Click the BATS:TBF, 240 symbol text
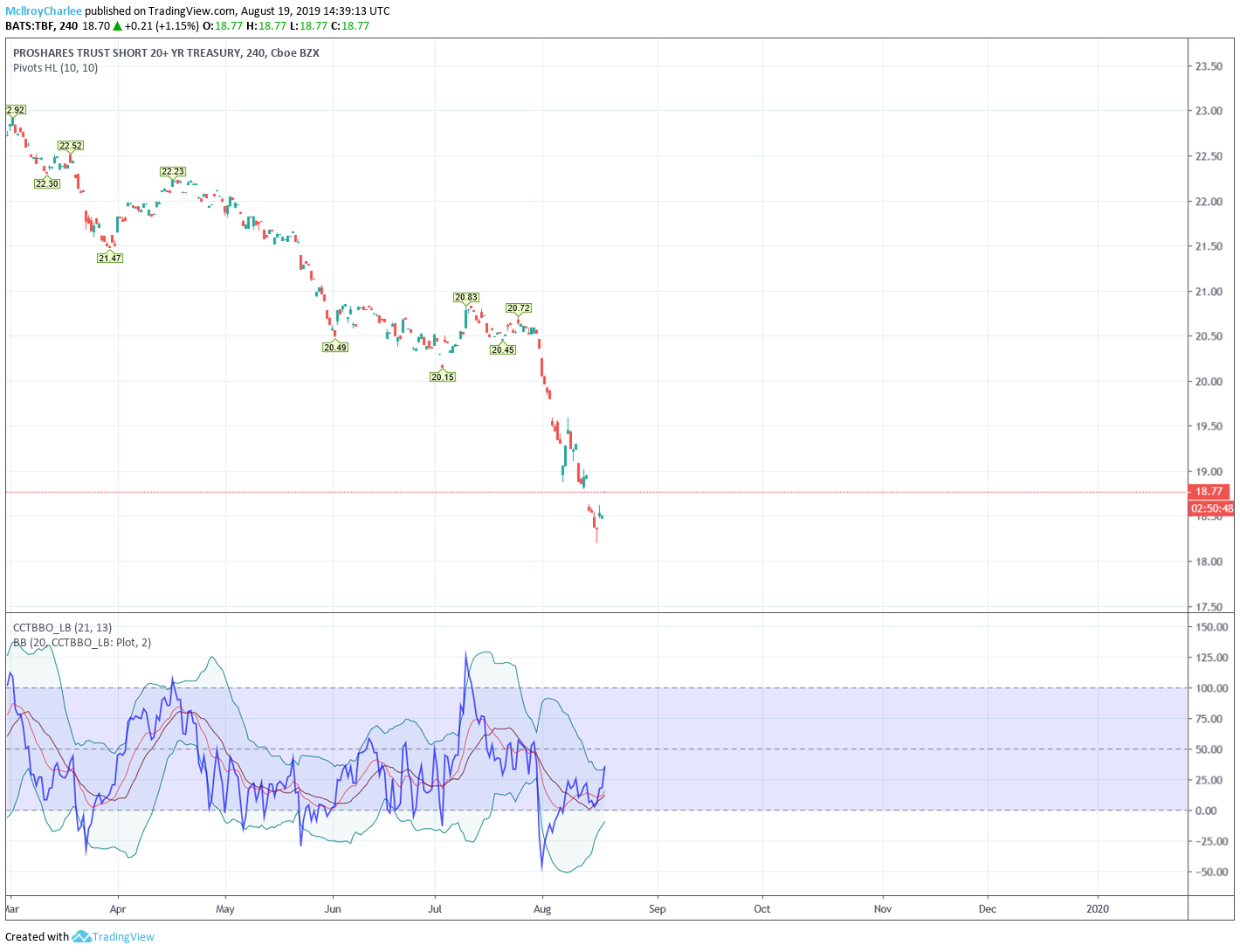The width and height of the screenshot is (1240, 952). point(41,25)
